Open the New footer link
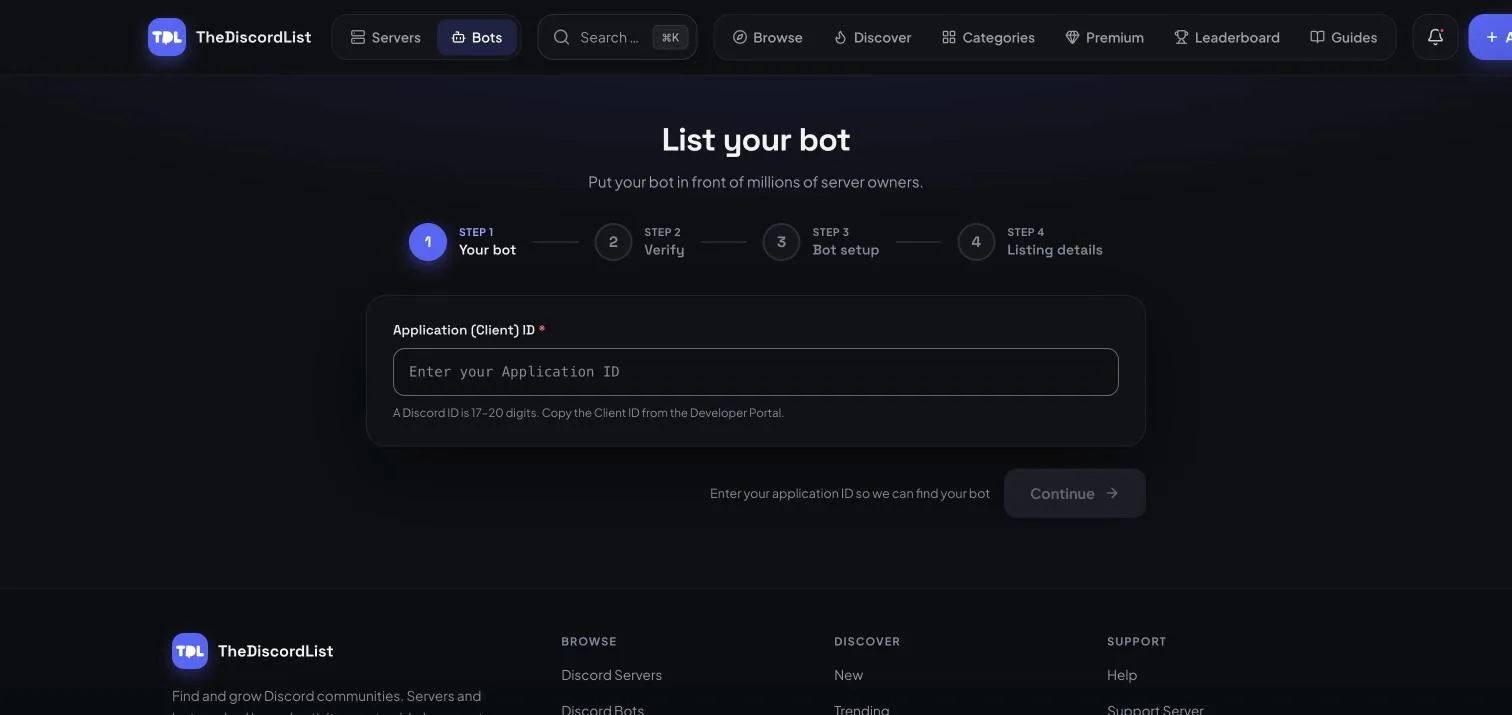Viewport: 1512px width, 715px height. 848,675
